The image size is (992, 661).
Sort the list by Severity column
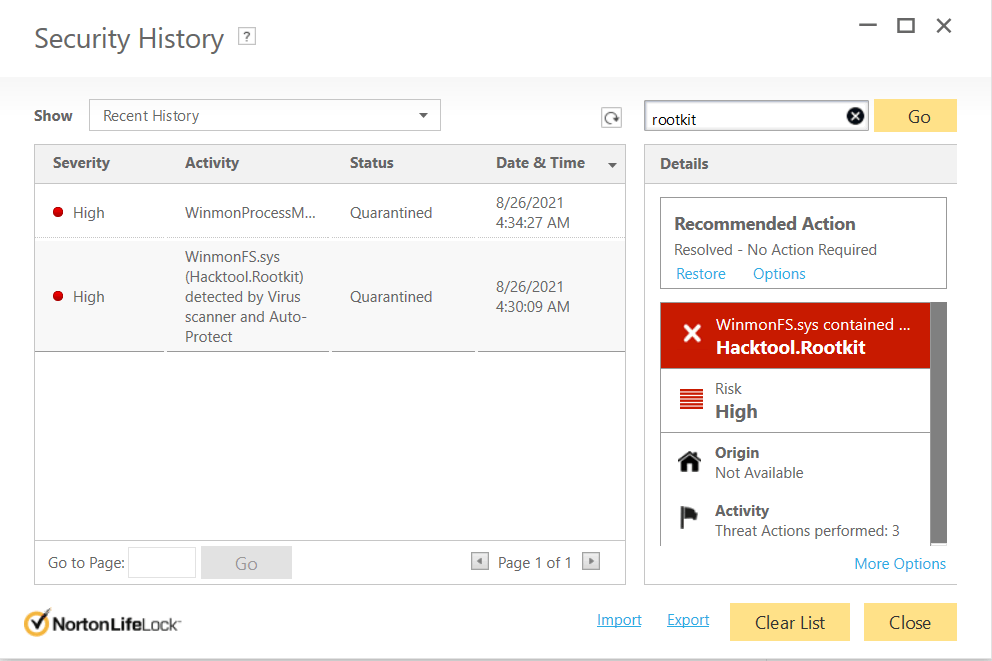(81, 163)
